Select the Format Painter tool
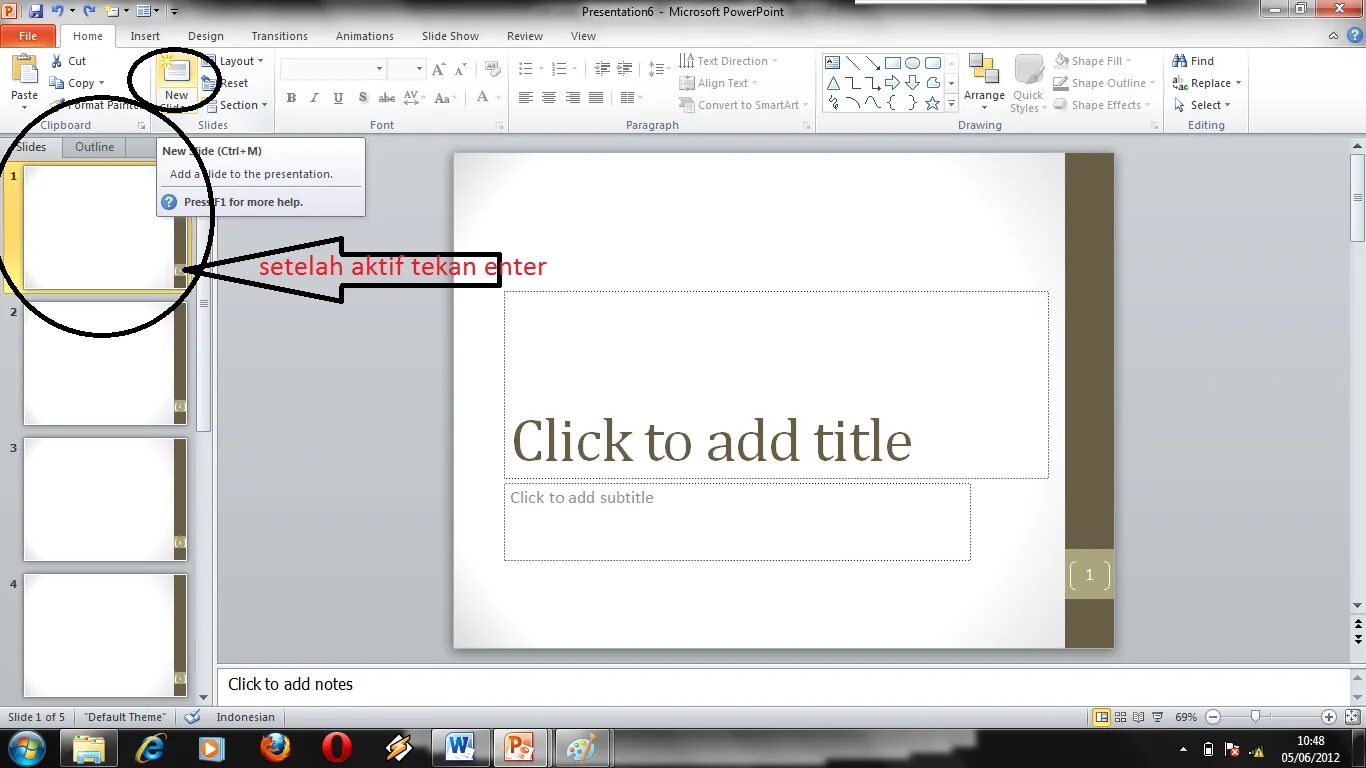Viewport: 1366px width, 768px height. (x=100, y=104)
